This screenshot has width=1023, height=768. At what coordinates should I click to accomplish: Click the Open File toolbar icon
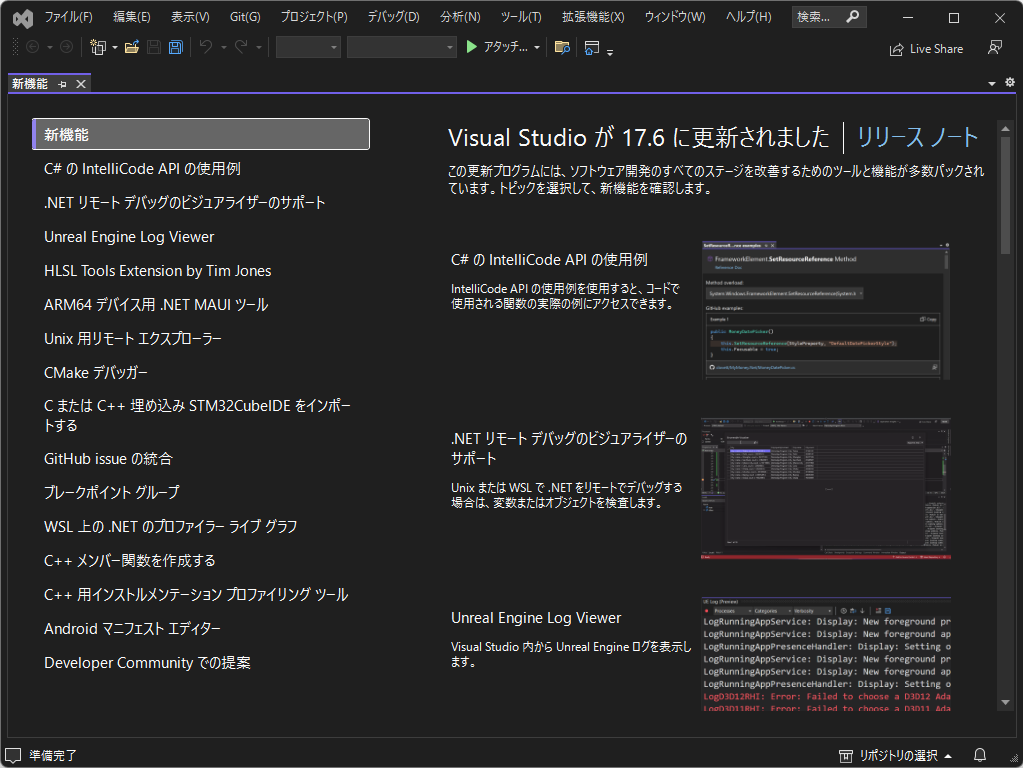click(132, 47)
